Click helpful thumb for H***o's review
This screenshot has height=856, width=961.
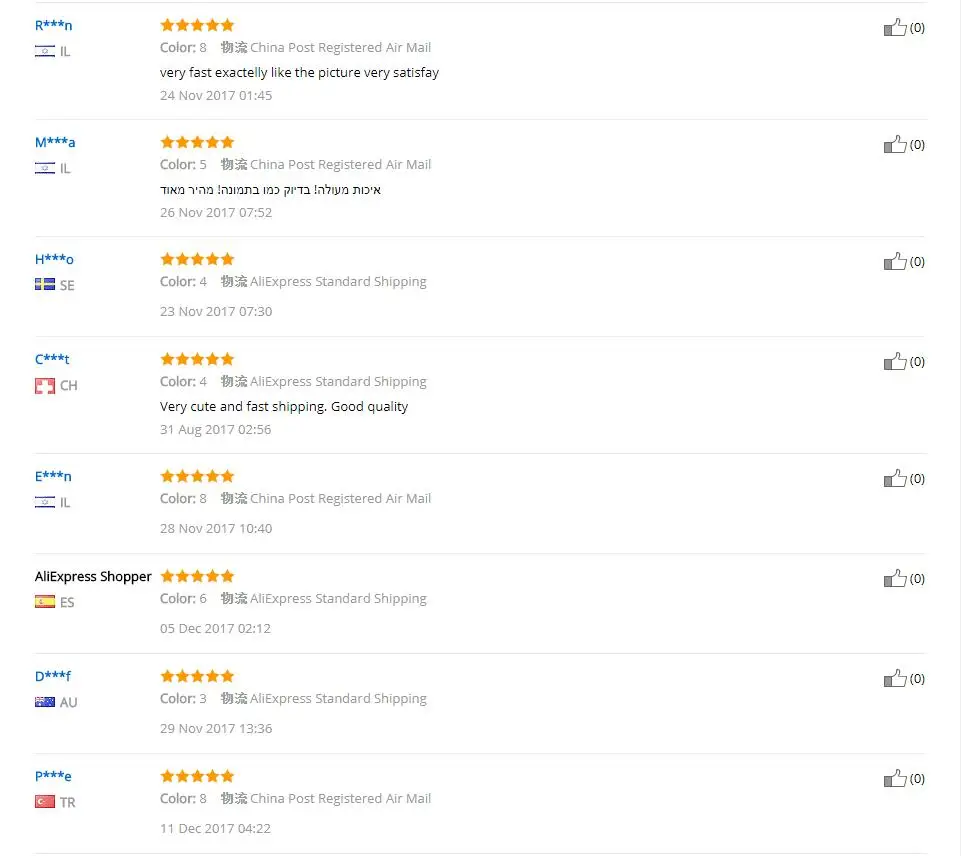pos(895,262)
